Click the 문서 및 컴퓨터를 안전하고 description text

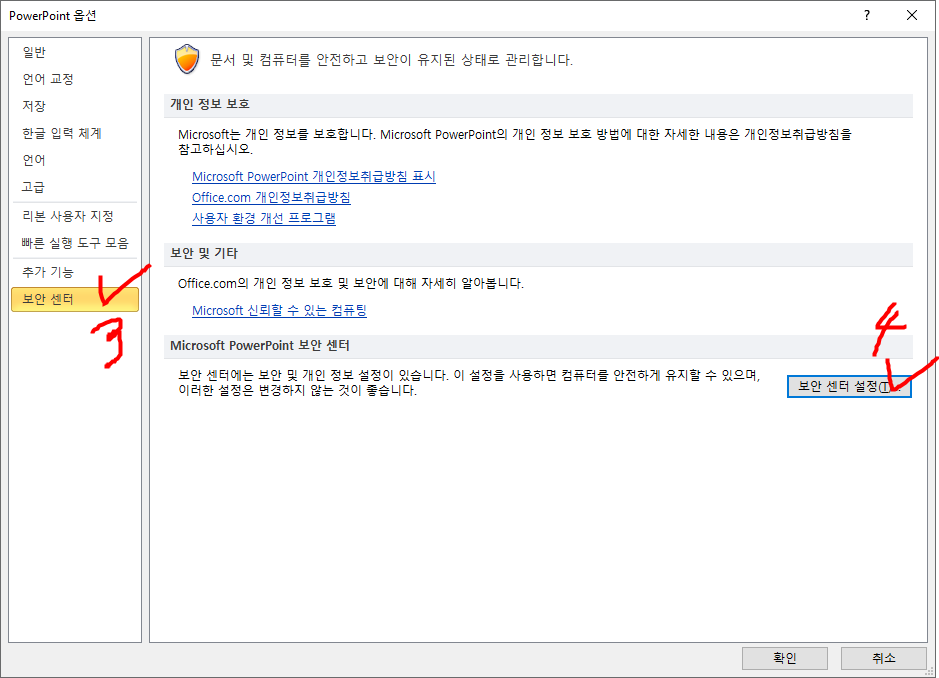pyautogui.click(x=392, y=60)
